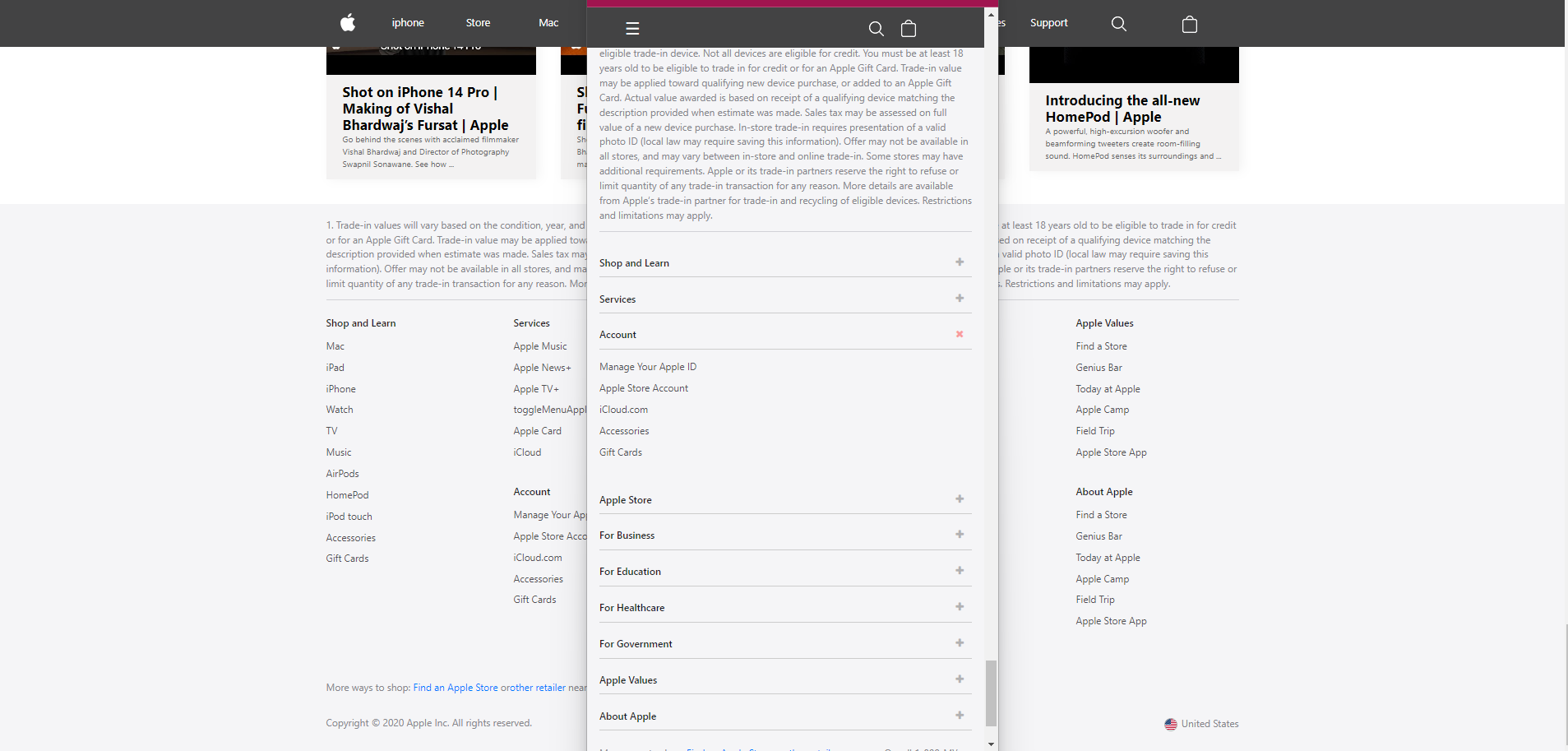Click the Manage Your Apple ID link in the panel
This screenshot has width=1568, height=751.
pyautogui.click(x=647, y=367)
